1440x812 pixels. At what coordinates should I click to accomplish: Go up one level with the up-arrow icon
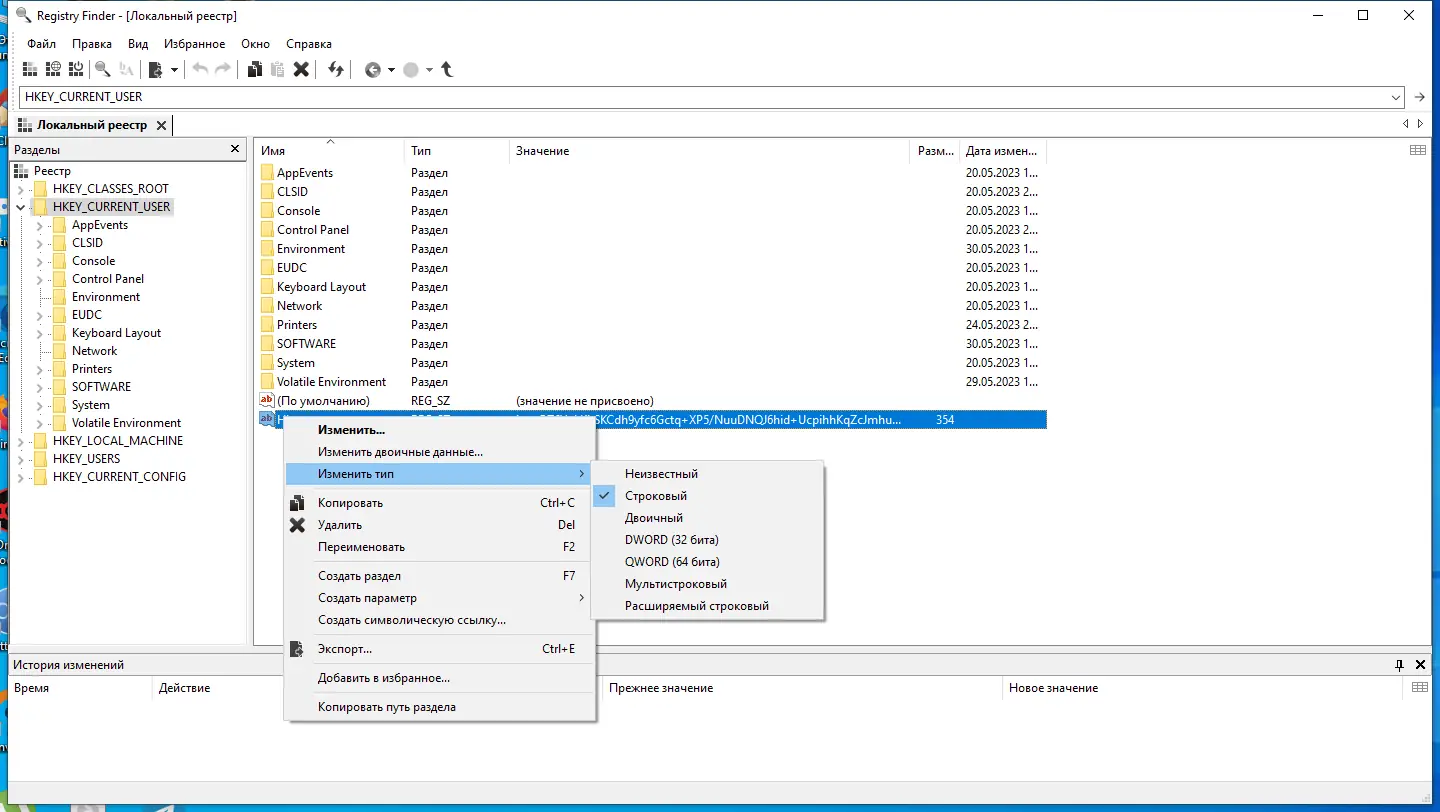tap(447, 69)
